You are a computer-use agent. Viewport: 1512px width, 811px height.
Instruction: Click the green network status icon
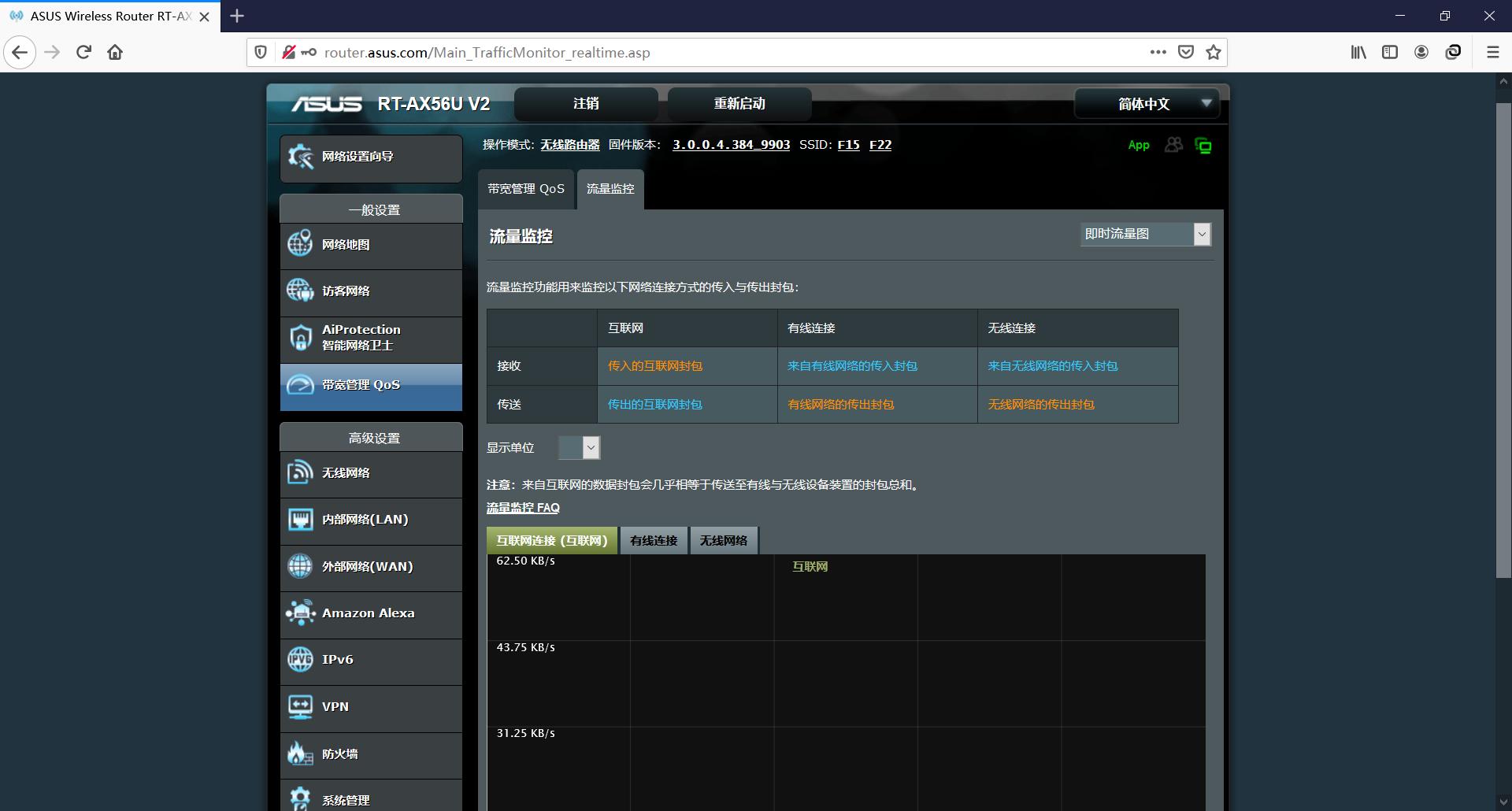click(1203, 146)
